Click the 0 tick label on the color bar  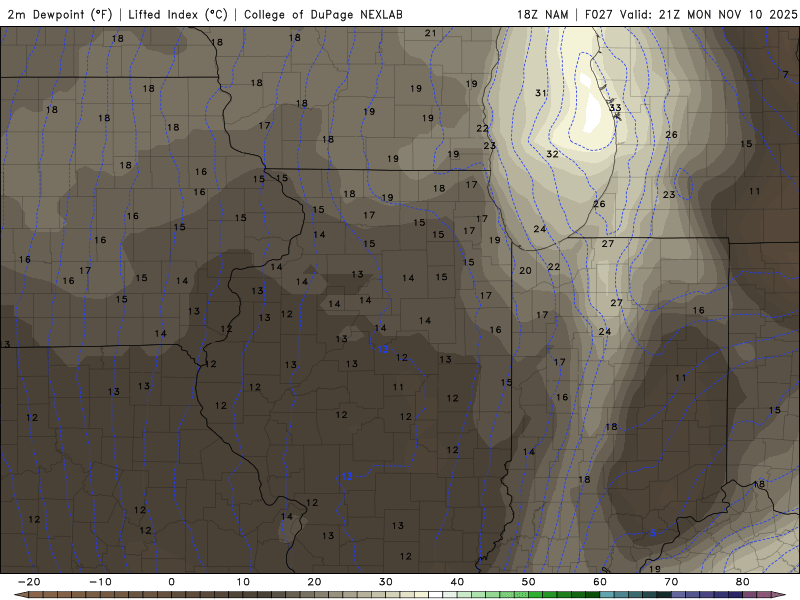click(x=171, y=582)
